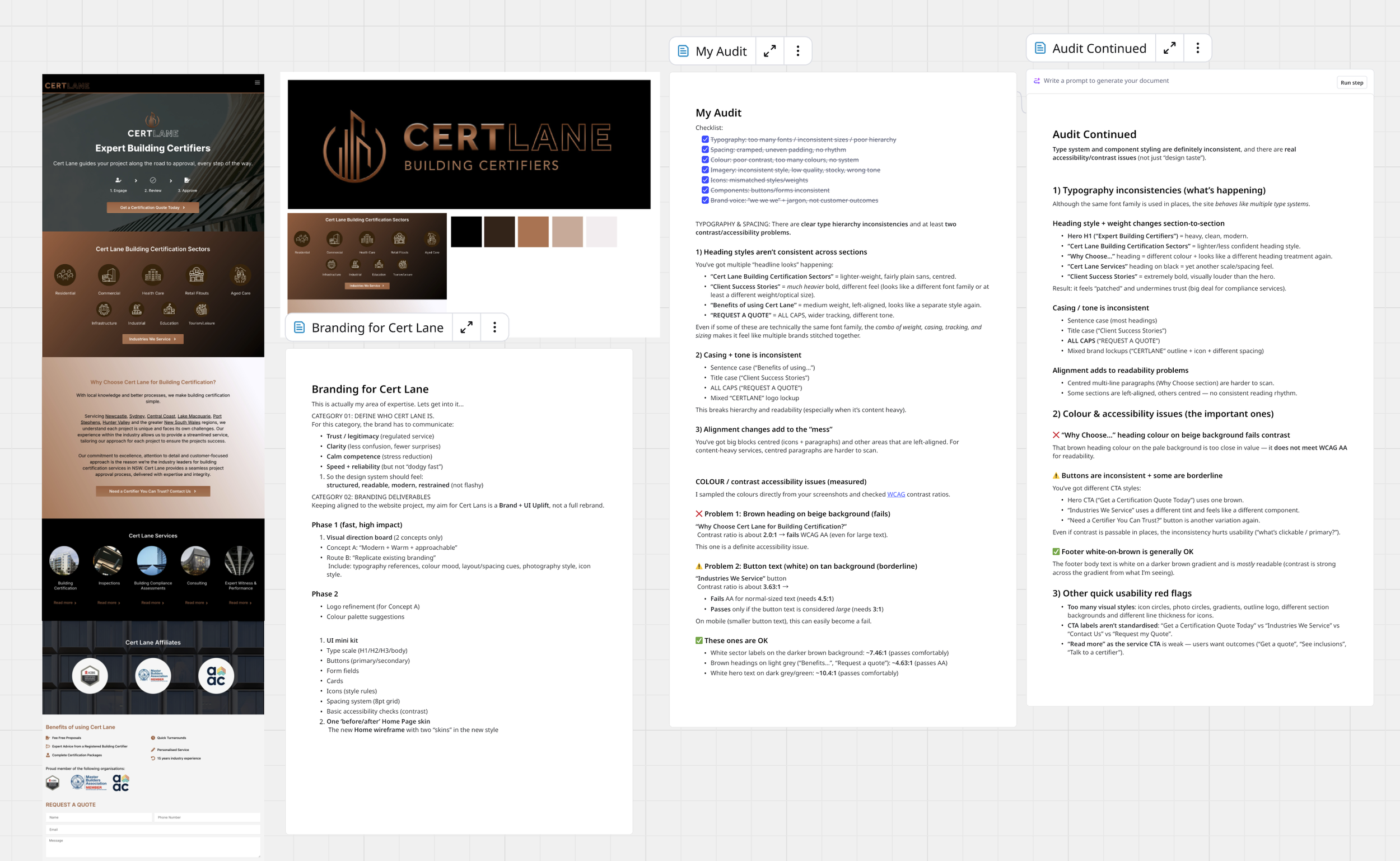The width and height of the screenshot is (1400, 861).
Task: Click the AAC logo circle in Affiliates
Action: [216, 675]
